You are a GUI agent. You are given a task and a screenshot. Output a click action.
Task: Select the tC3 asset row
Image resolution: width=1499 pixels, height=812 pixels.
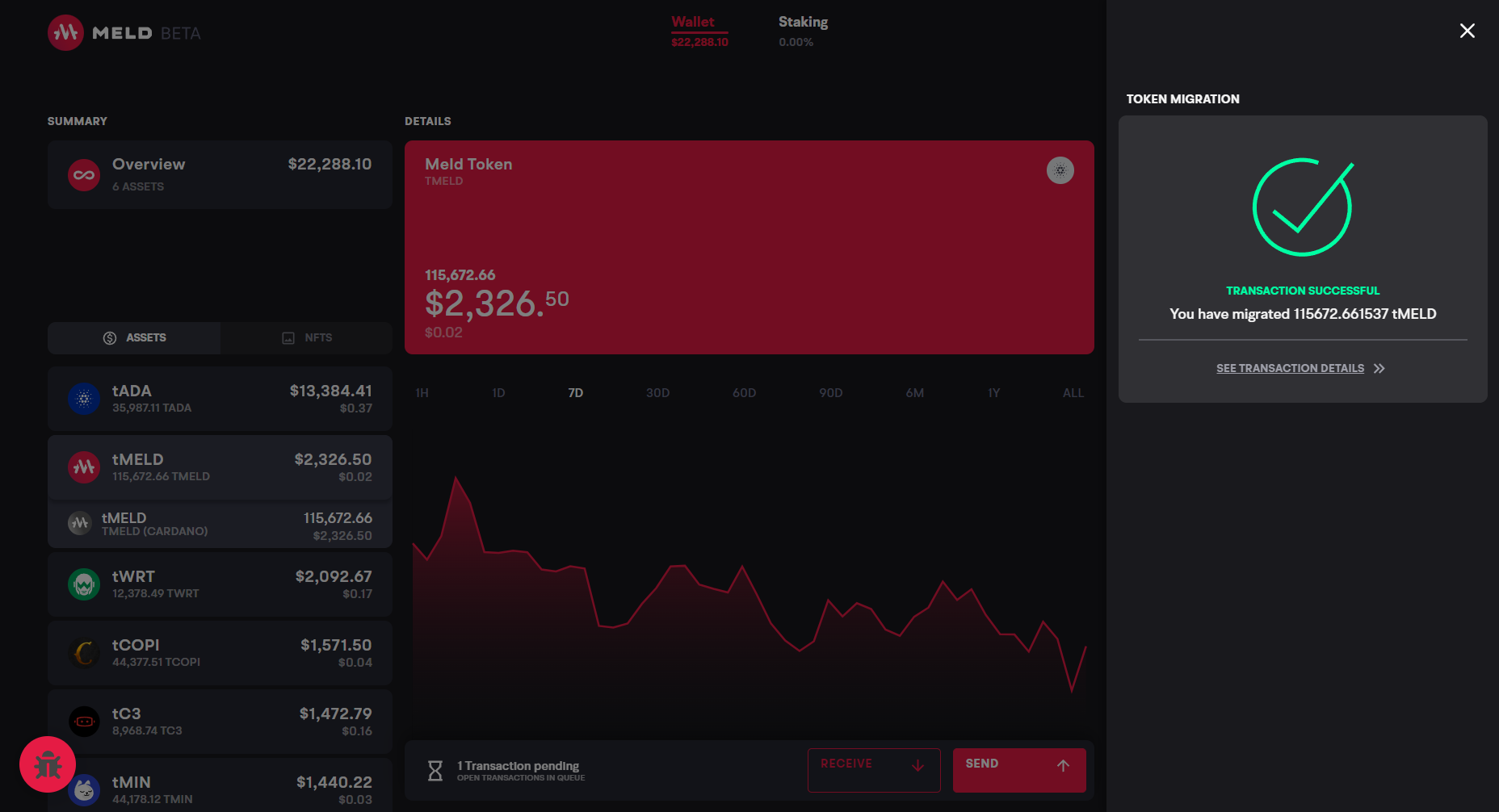pos(220,722)
